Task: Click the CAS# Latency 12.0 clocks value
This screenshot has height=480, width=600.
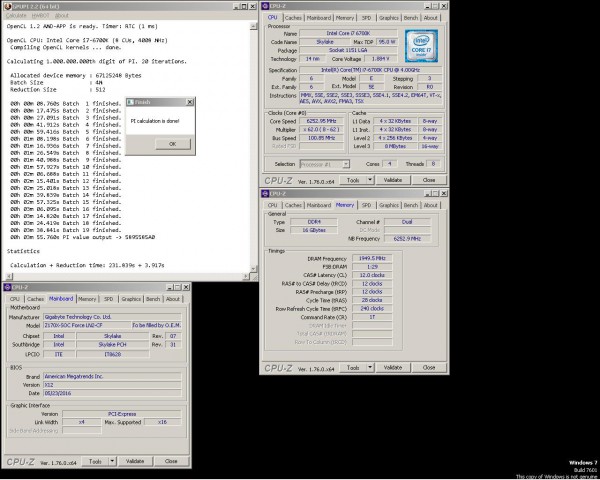Action: coord(372,275)
